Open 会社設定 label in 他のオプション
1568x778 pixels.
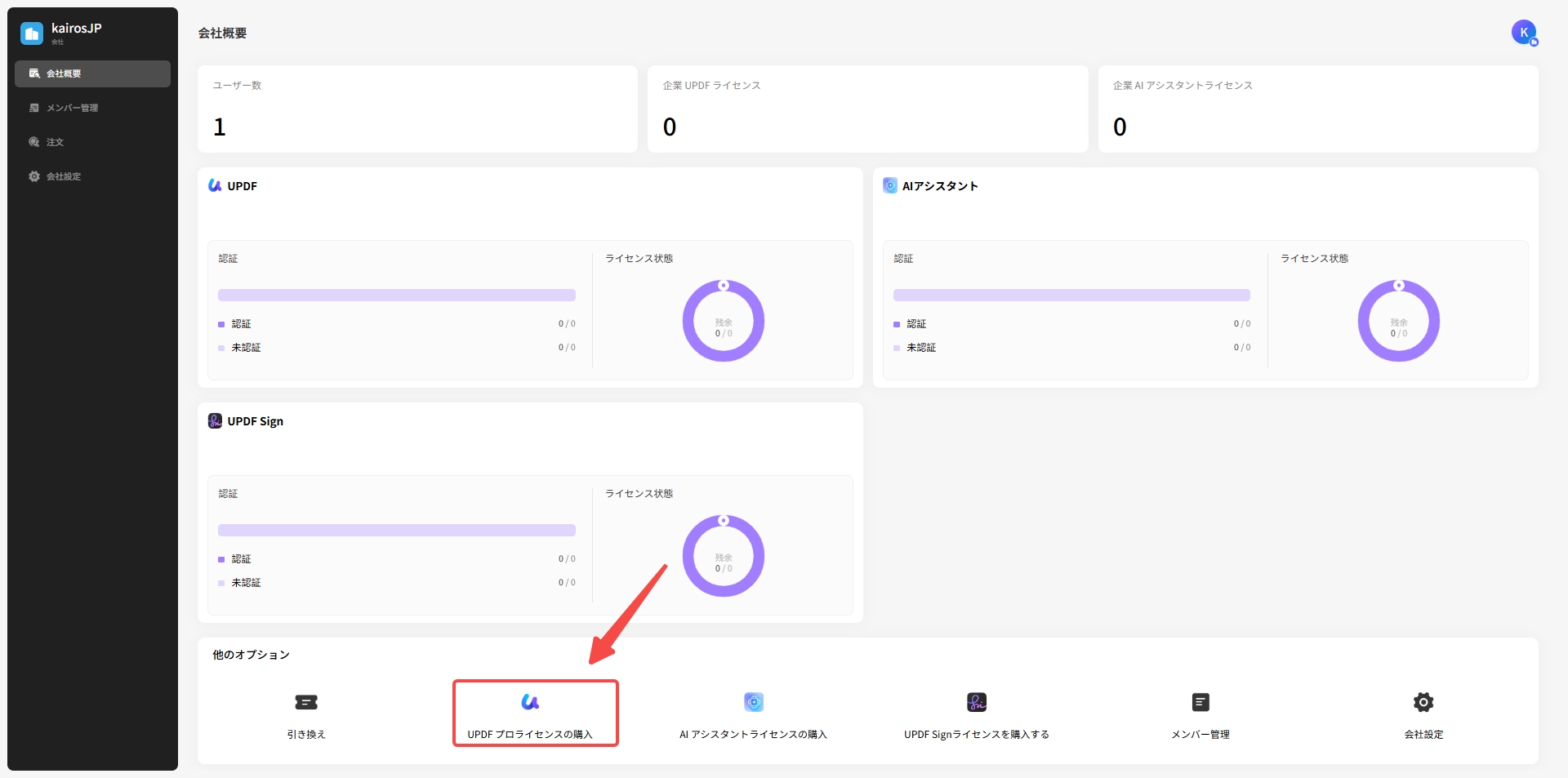click(x=1423, y=735)
